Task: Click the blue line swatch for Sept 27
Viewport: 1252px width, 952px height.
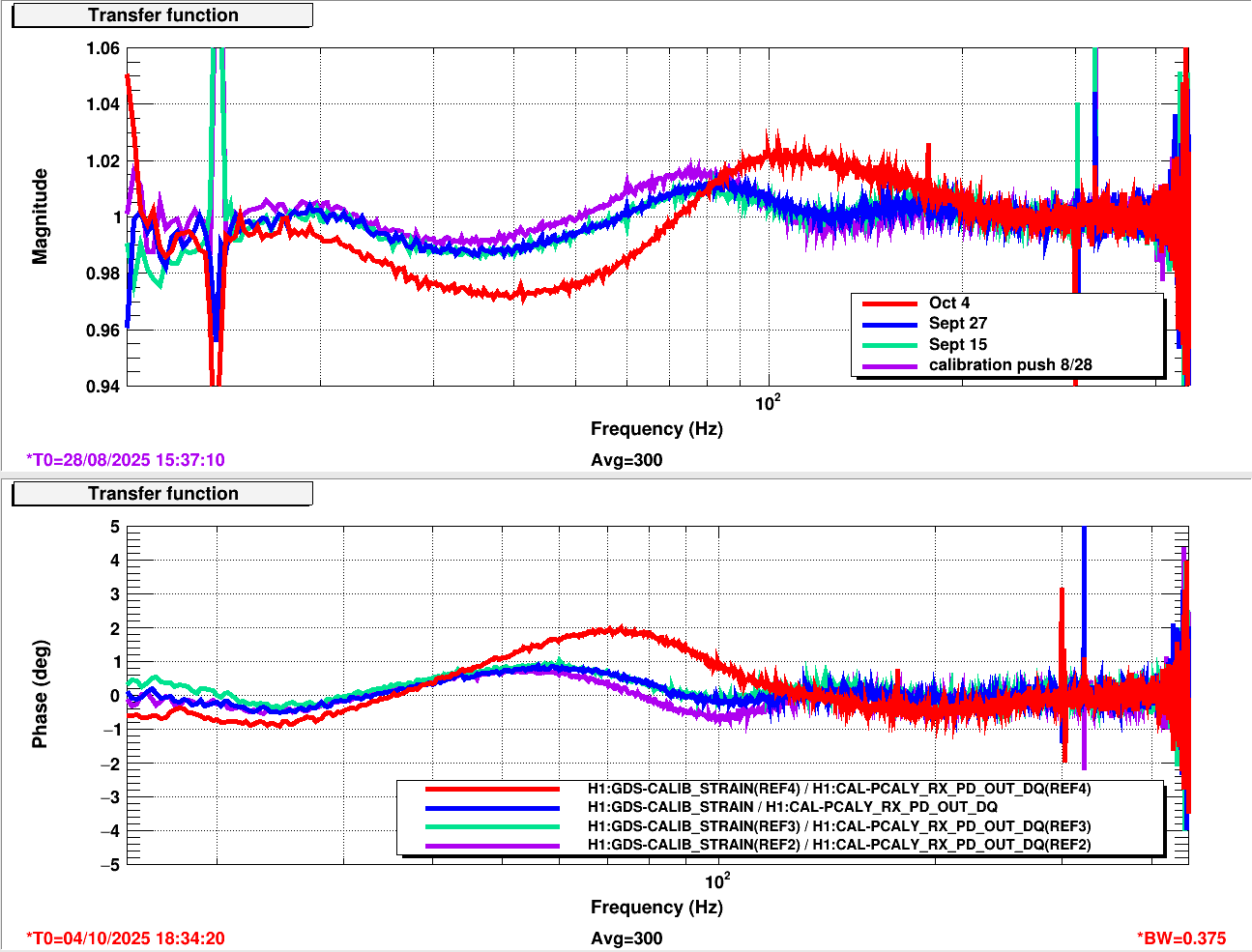Action: tap(888, 324)
